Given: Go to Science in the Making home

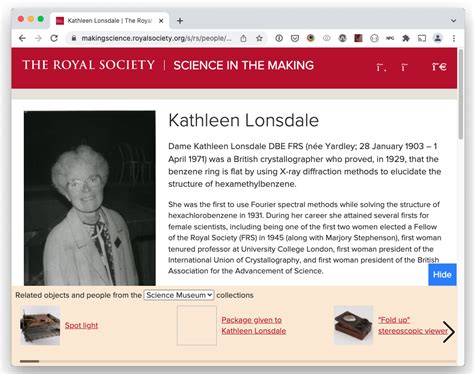Looking at the screenshot, I should click(x=243, y=65).
